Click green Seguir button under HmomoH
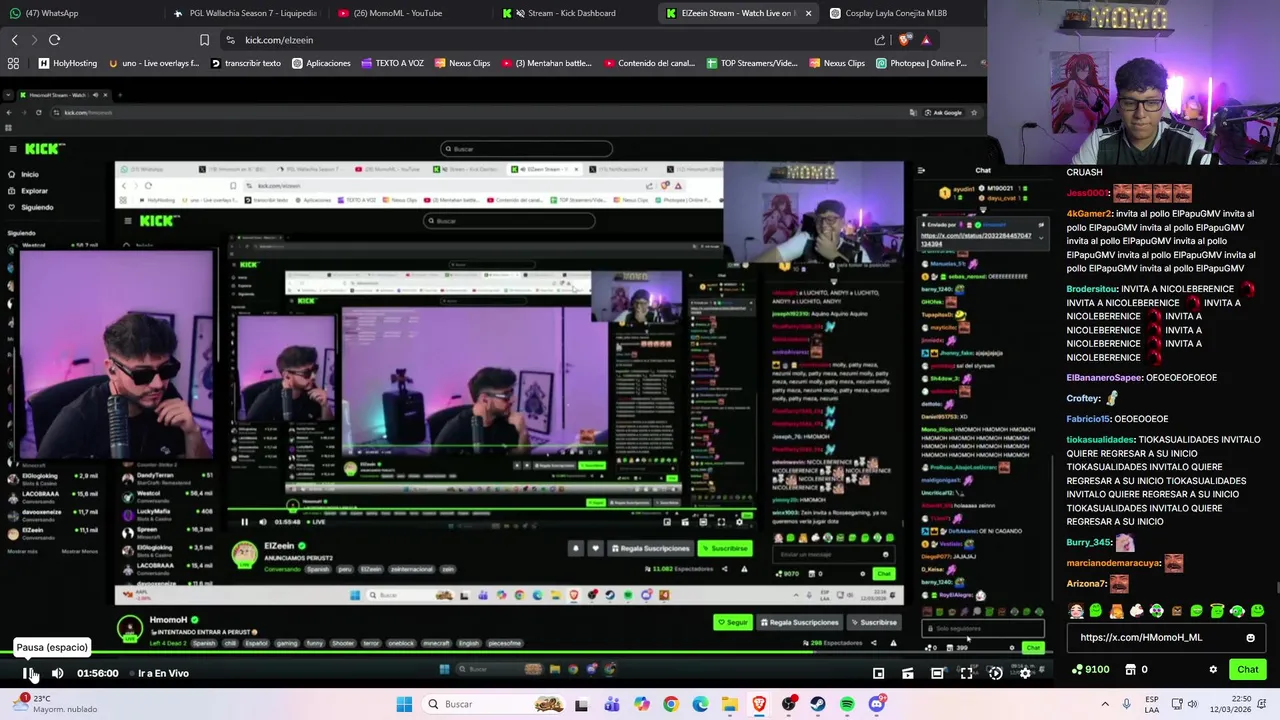 point(732,622)
